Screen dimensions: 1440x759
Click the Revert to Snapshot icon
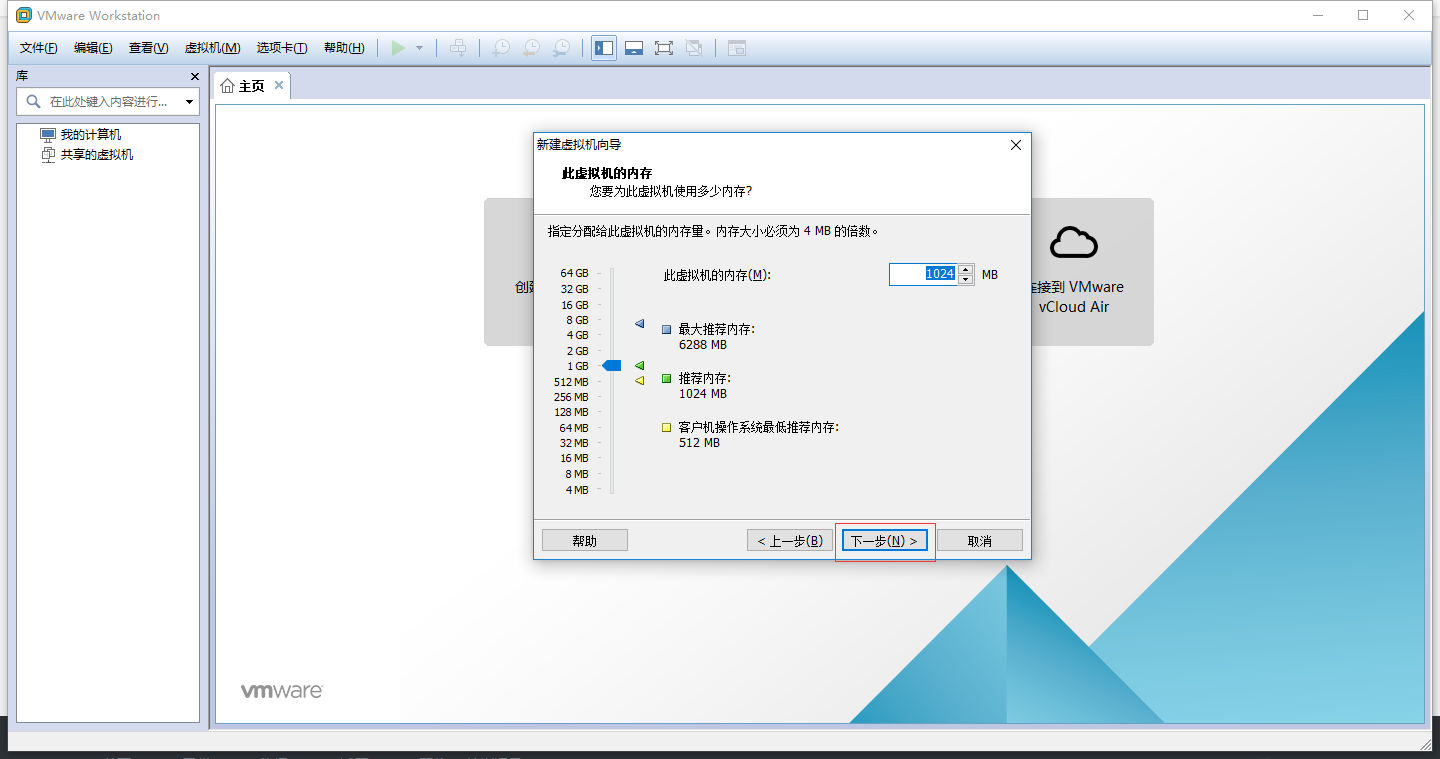(531, 48)
